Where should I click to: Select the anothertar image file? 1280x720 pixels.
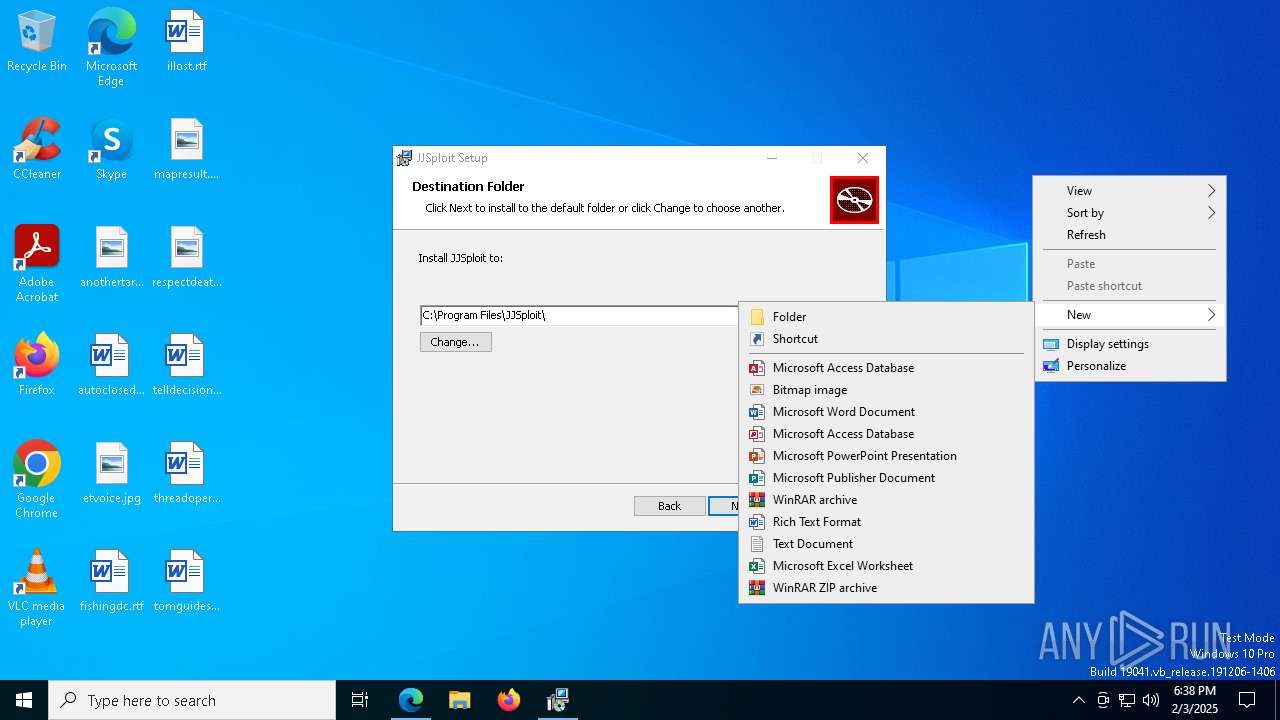tap(111, 258)
